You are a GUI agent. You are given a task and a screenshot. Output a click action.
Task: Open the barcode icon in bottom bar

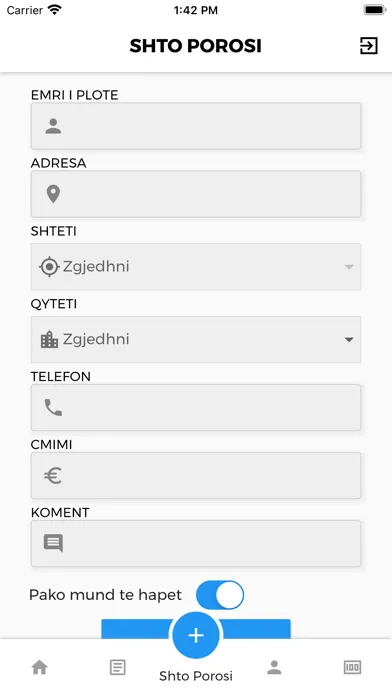(352, 667)
